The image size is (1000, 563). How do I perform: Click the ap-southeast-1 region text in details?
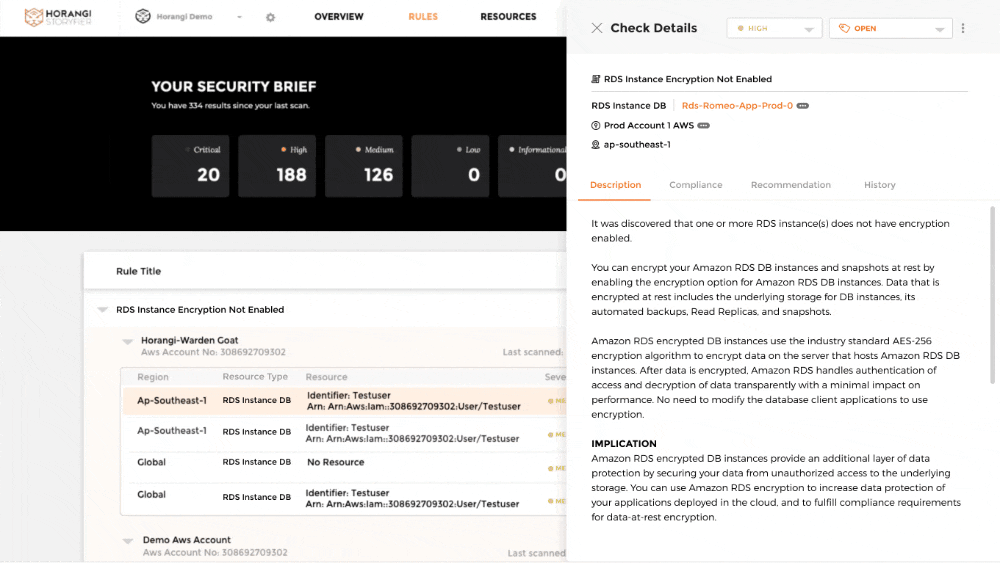tap(637, 145)
